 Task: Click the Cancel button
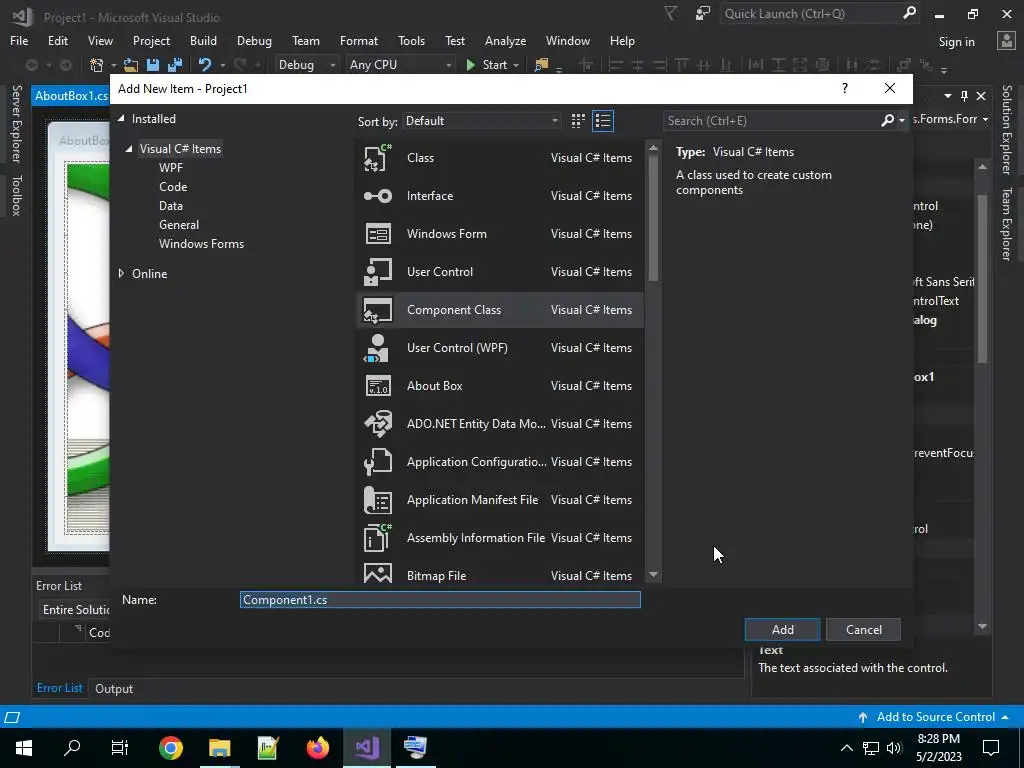tap(863, 630)
